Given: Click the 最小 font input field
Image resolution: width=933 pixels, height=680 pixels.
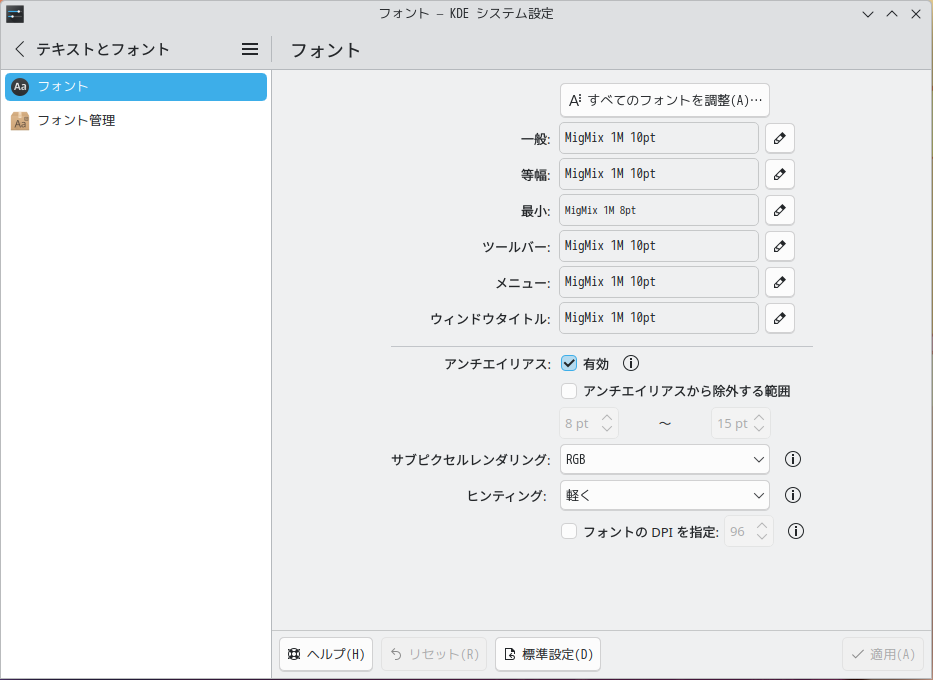Looking at the screenshot, I should 658,210.
